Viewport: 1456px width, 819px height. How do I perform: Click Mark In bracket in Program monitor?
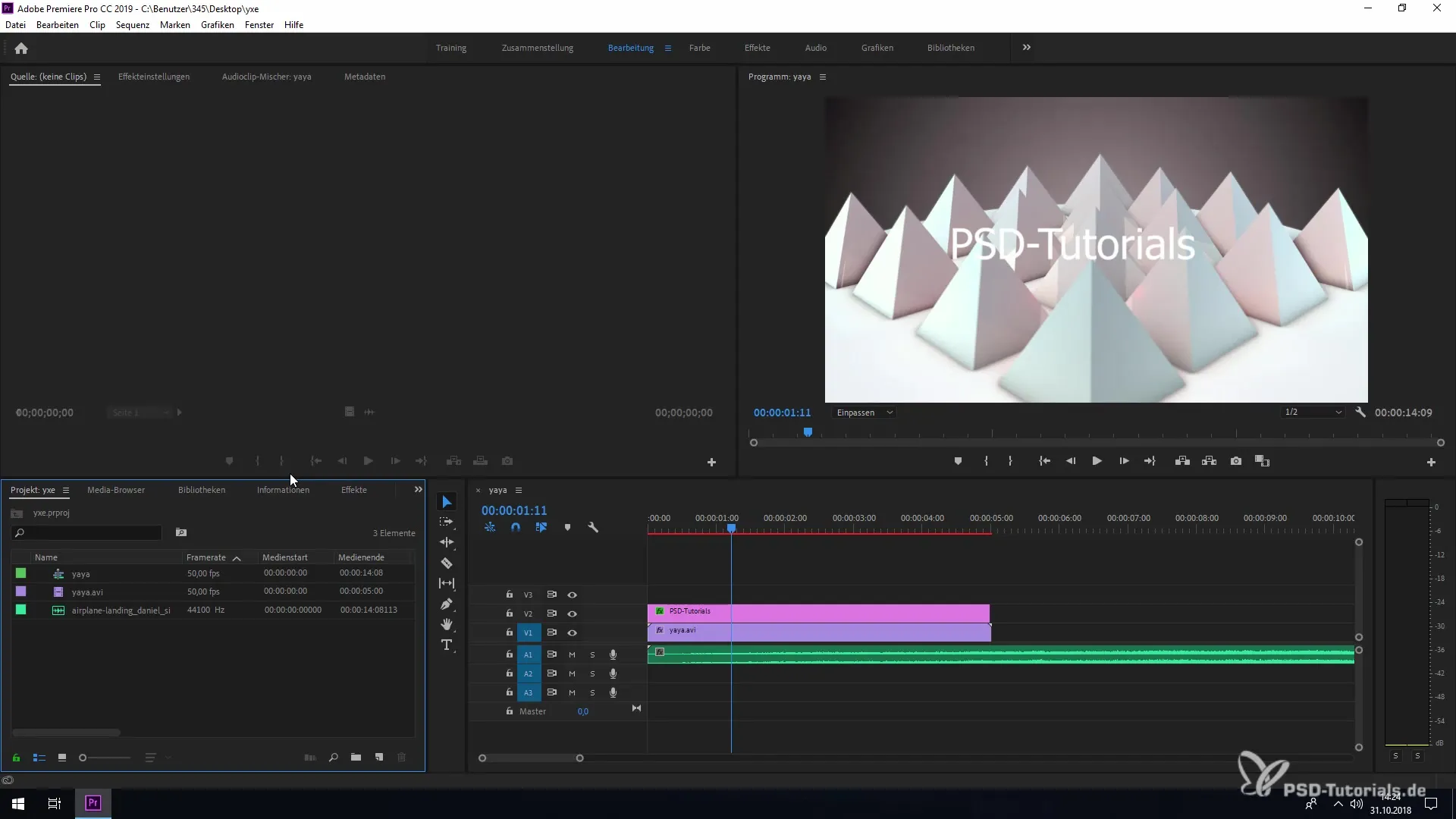click(986, 461)
